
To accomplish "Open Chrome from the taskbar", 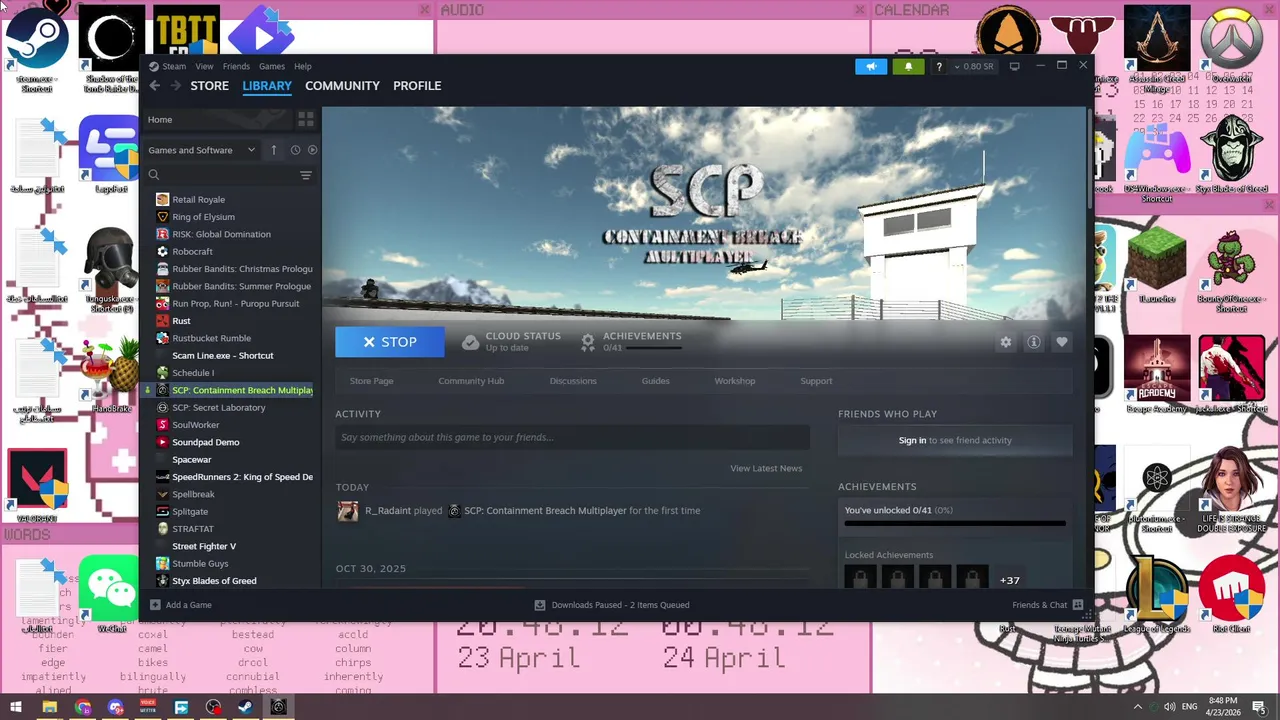I will (82, 707).
